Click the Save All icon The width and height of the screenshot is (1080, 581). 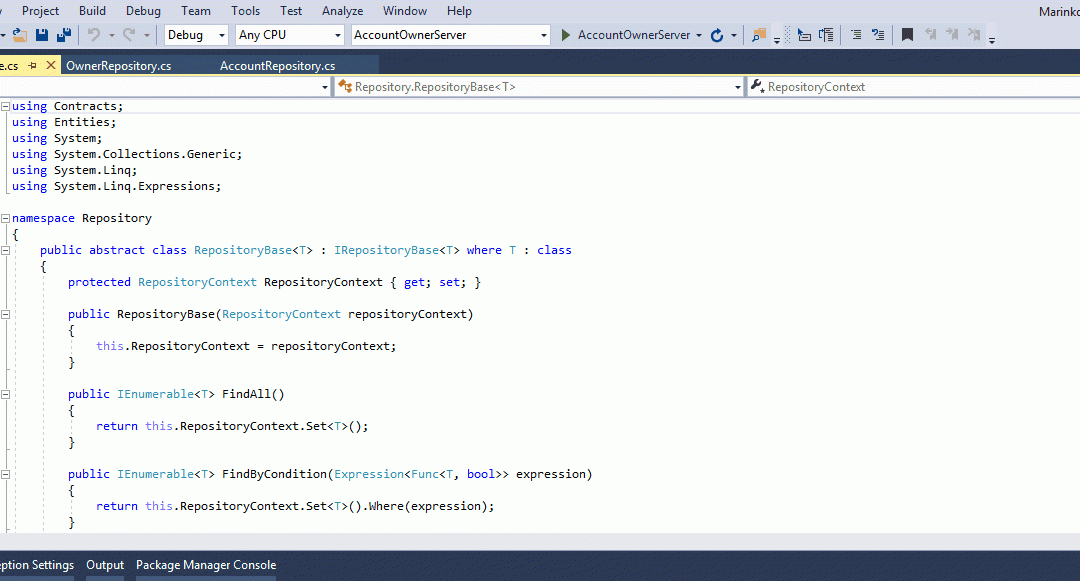click(64, 35)
